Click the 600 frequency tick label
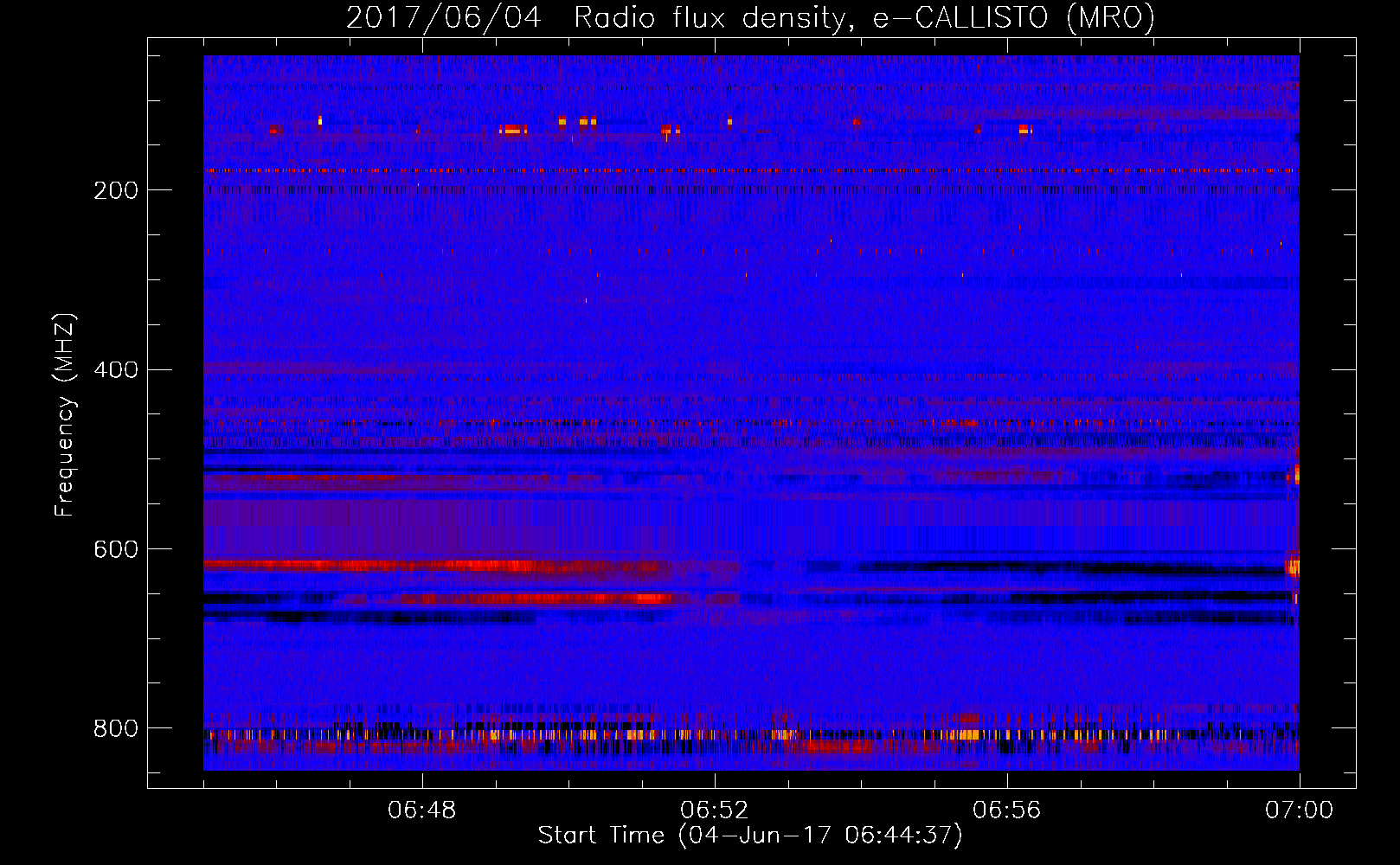This screenshot has width=1400, height=865. [116, 550]
